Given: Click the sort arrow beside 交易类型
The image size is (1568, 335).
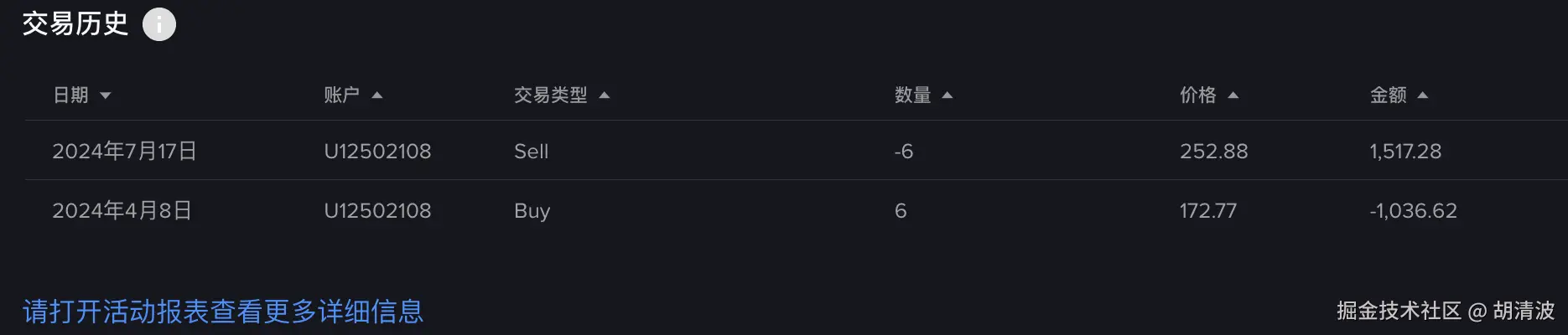Looking at the screenshot, I should (605, 95).
